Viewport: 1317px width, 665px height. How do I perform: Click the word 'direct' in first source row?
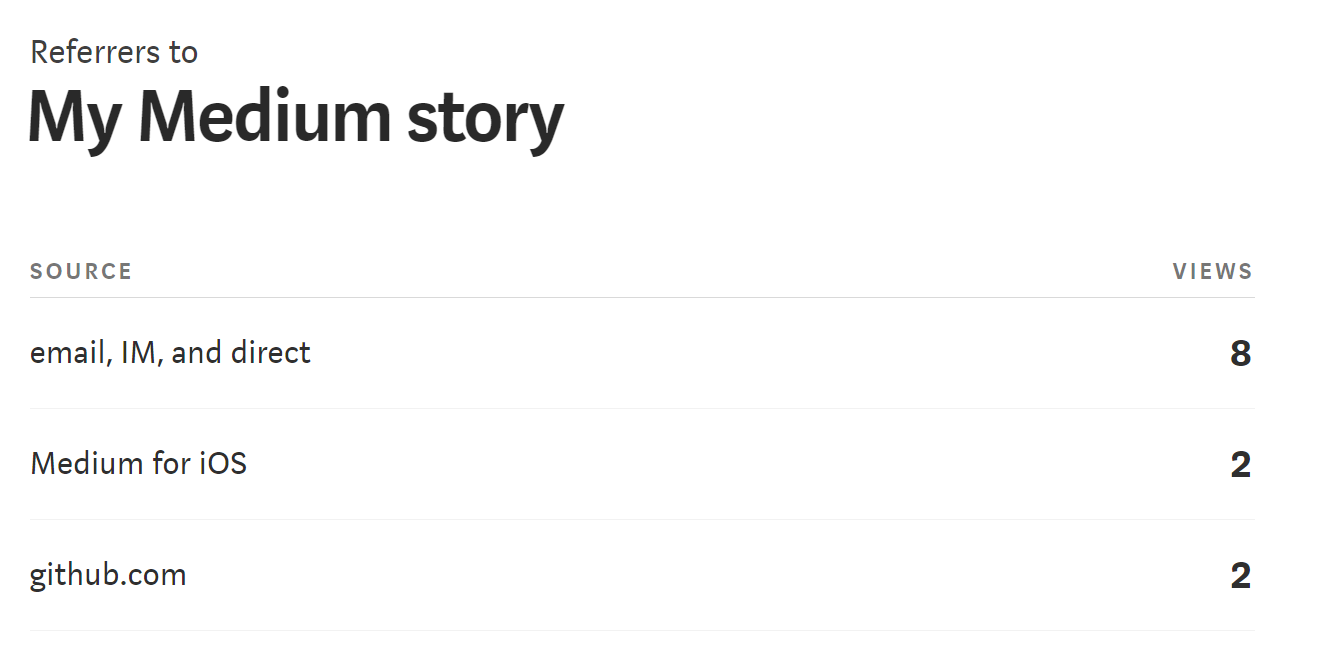[x=271, y=352]
